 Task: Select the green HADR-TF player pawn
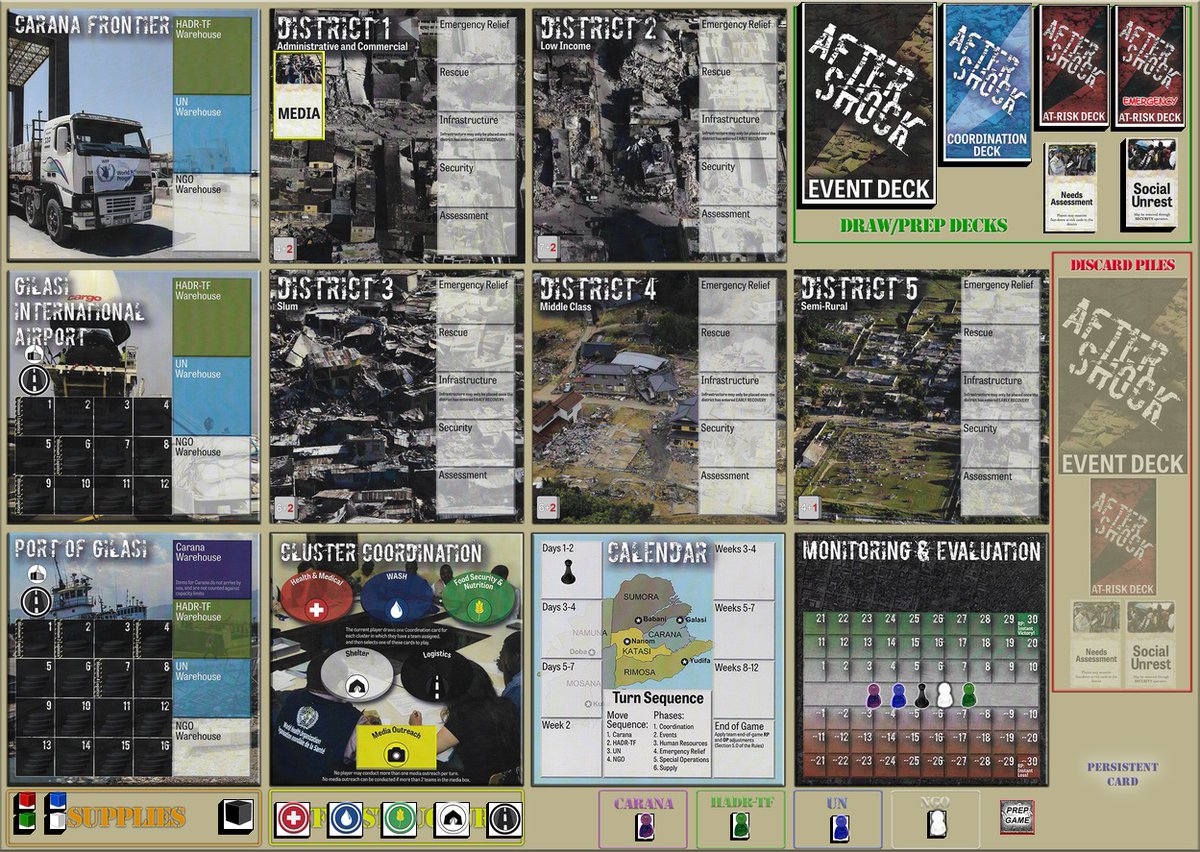coord(740,826)
